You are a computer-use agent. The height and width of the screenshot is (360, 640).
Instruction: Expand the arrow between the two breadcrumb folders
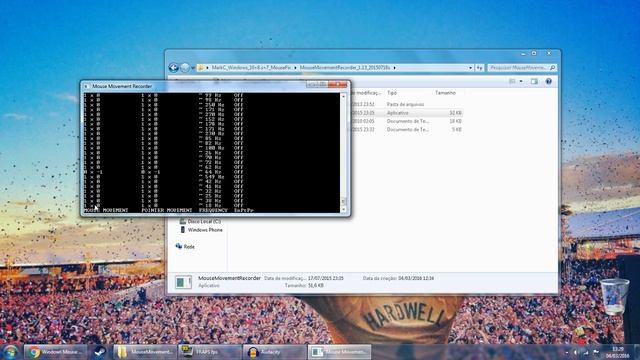pyautogui.click(x=296, y=68)
